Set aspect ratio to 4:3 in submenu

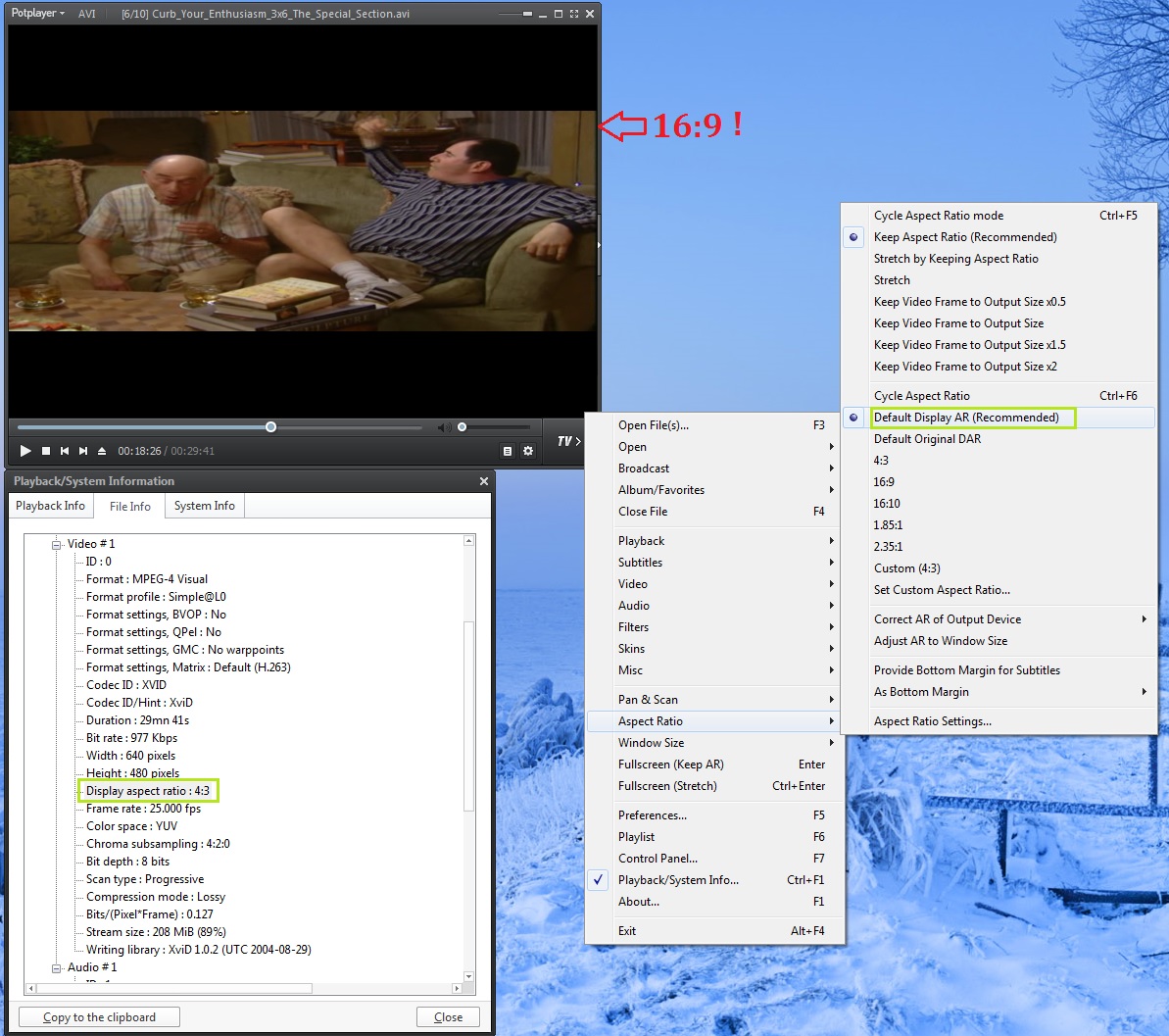tap(999, 461)
